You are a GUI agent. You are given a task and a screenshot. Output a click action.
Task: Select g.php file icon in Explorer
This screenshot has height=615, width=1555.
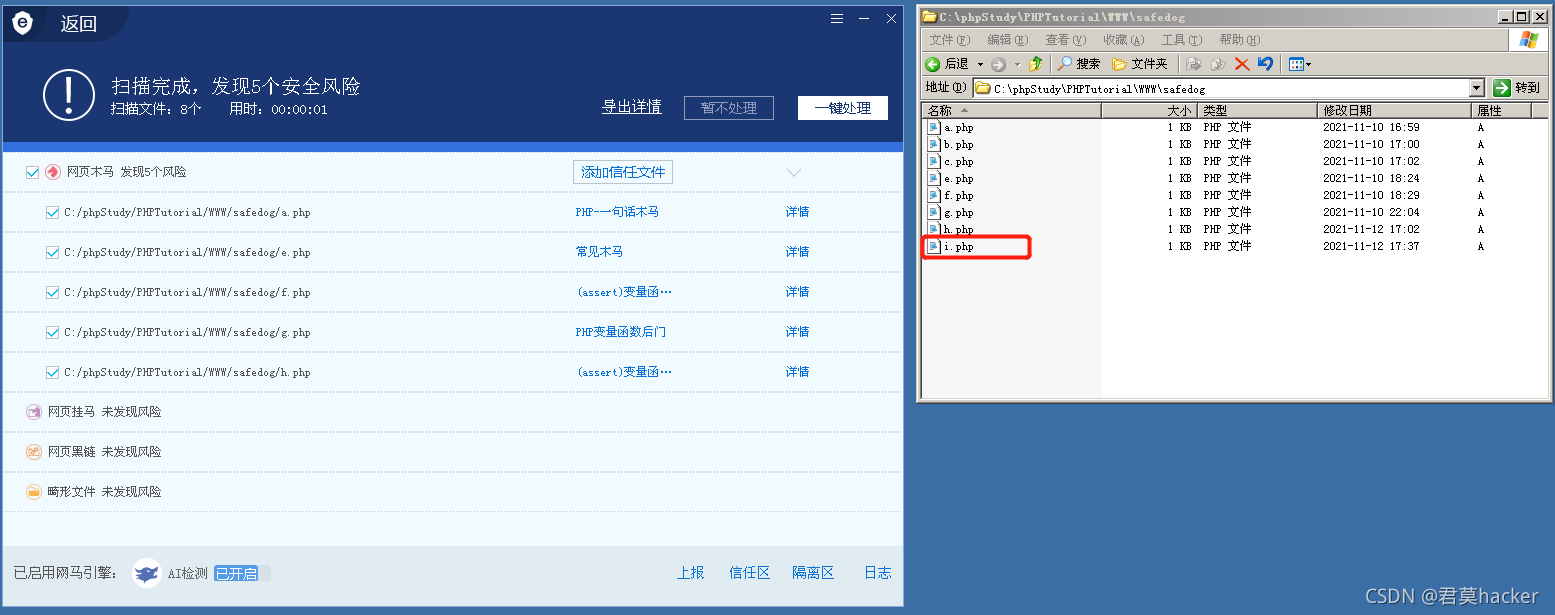tap(934, 213)
